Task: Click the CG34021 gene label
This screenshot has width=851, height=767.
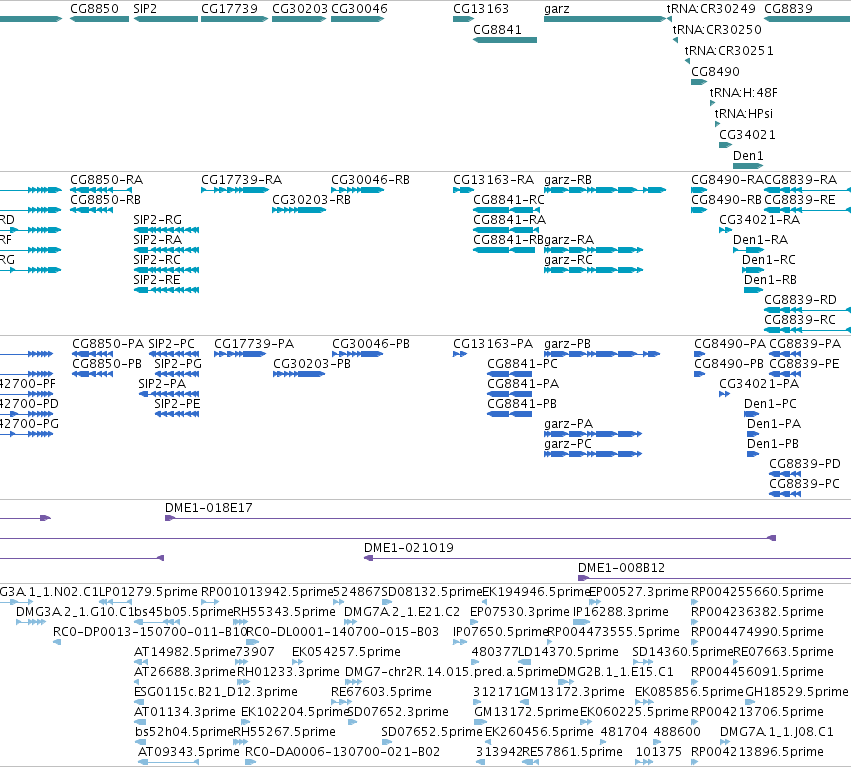Action: pyautogui.click(x=747, y=135)
